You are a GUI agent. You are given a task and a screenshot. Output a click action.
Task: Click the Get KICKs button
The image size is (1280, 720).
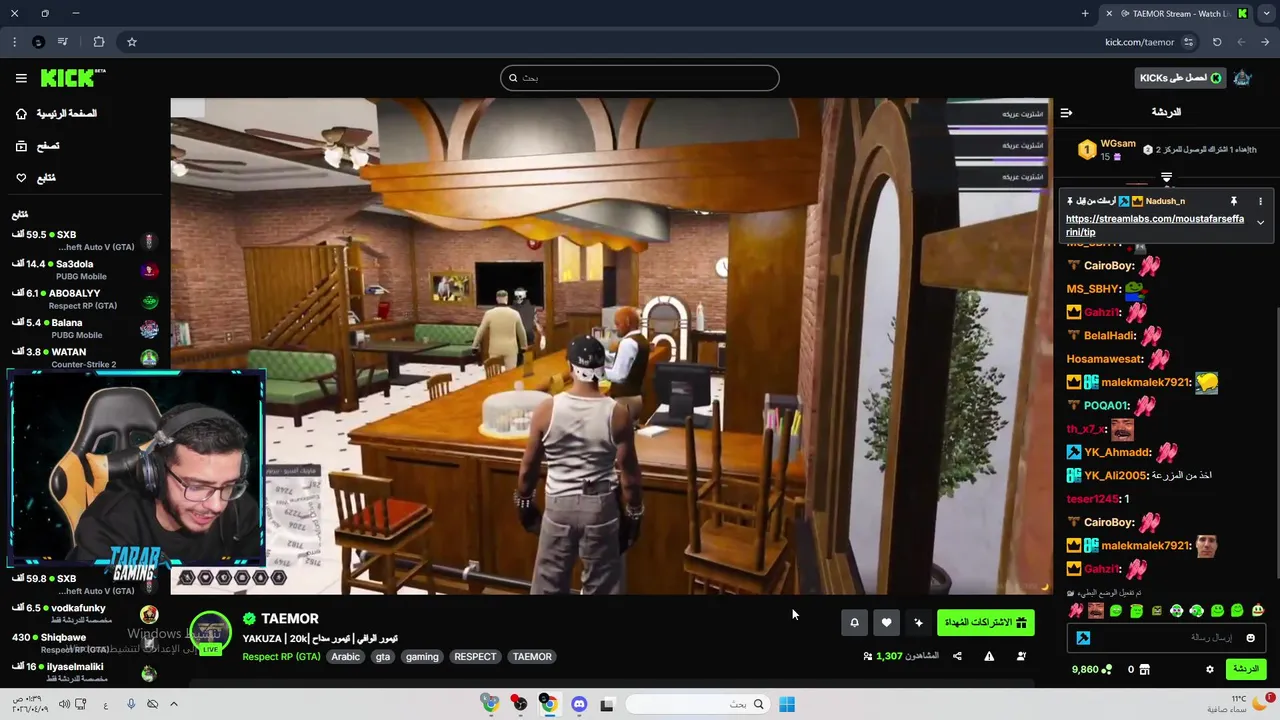(x=1181, y=78)
